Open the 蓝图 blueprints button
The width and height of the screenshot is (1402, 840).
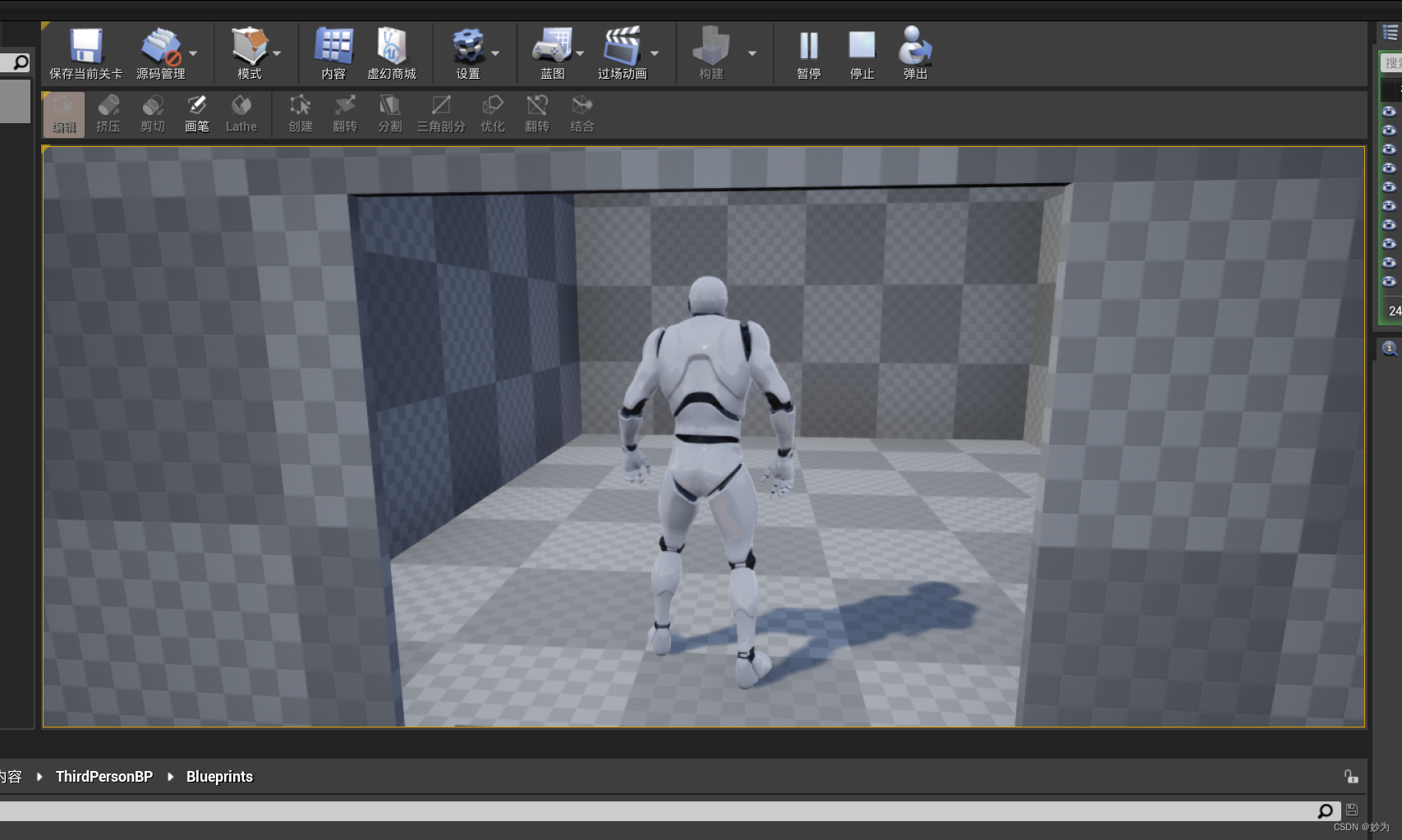[x=552, y=53]
